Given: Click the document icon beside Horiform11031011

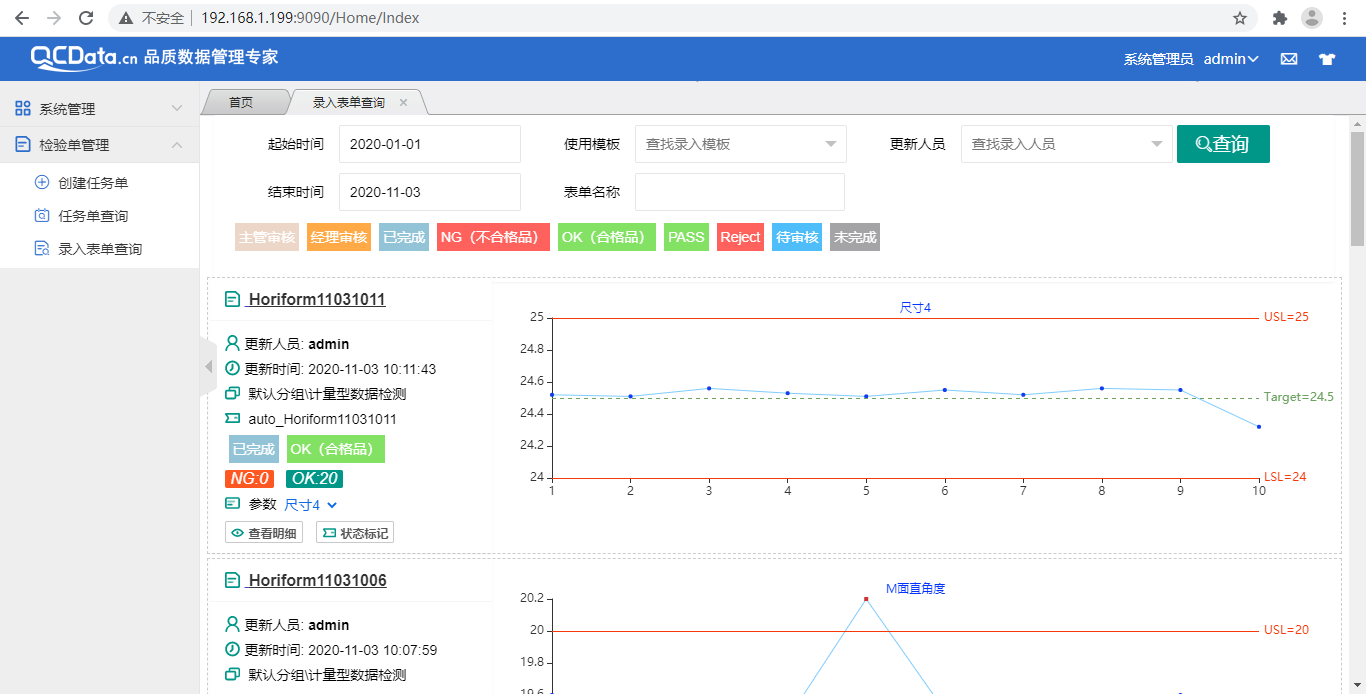Looking at the screenshot, I should pyautogui.click(x=233, y=298).
